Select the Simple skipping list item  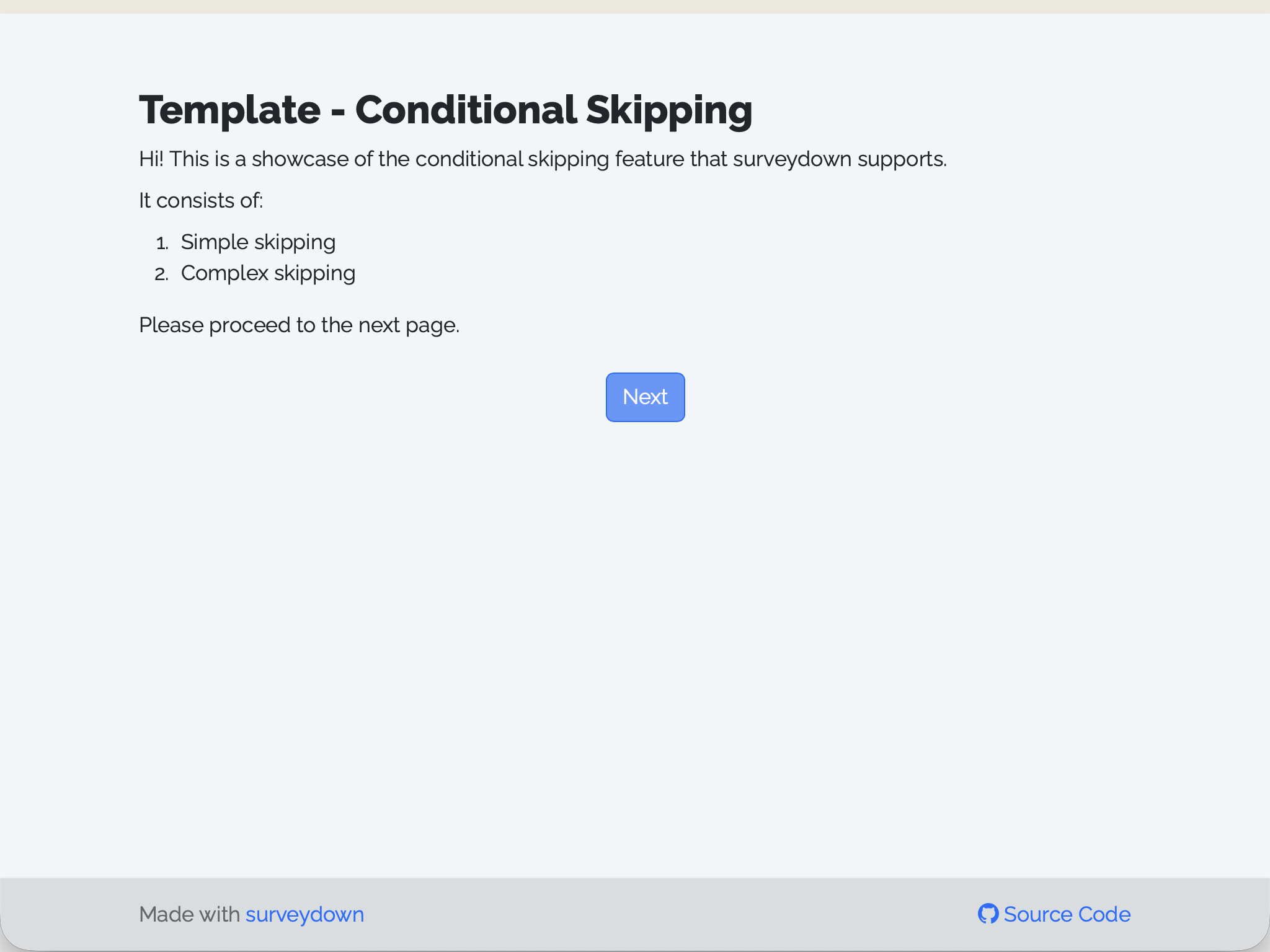point(258,242)
